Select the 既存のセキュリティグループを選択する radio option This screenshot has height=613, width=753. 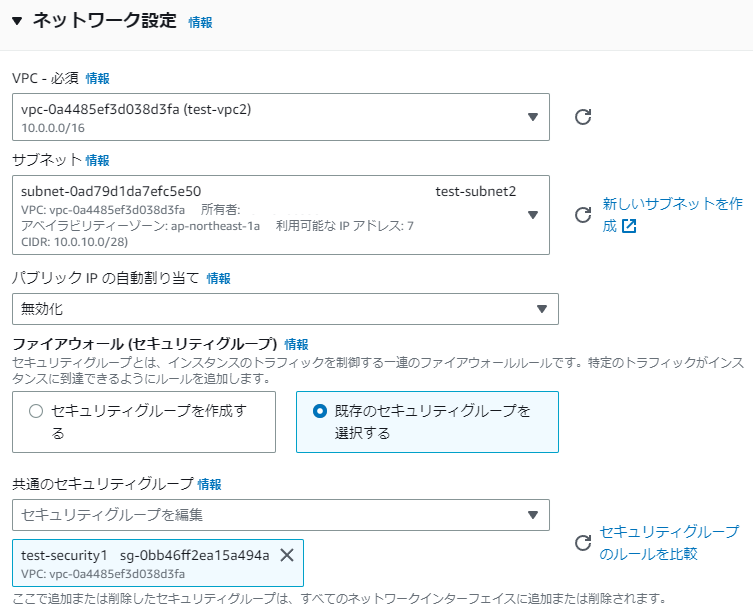coord(320,411)
